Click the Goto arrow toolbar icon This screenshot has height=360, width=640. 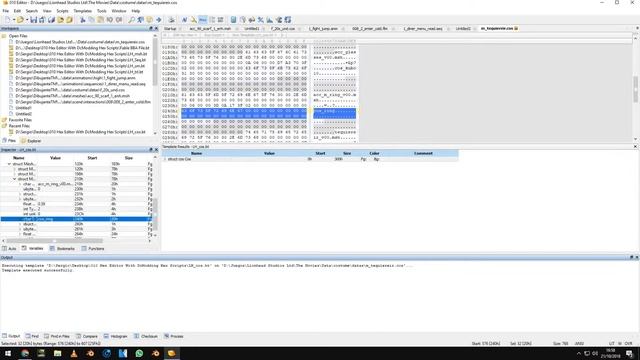coord(158,20)
